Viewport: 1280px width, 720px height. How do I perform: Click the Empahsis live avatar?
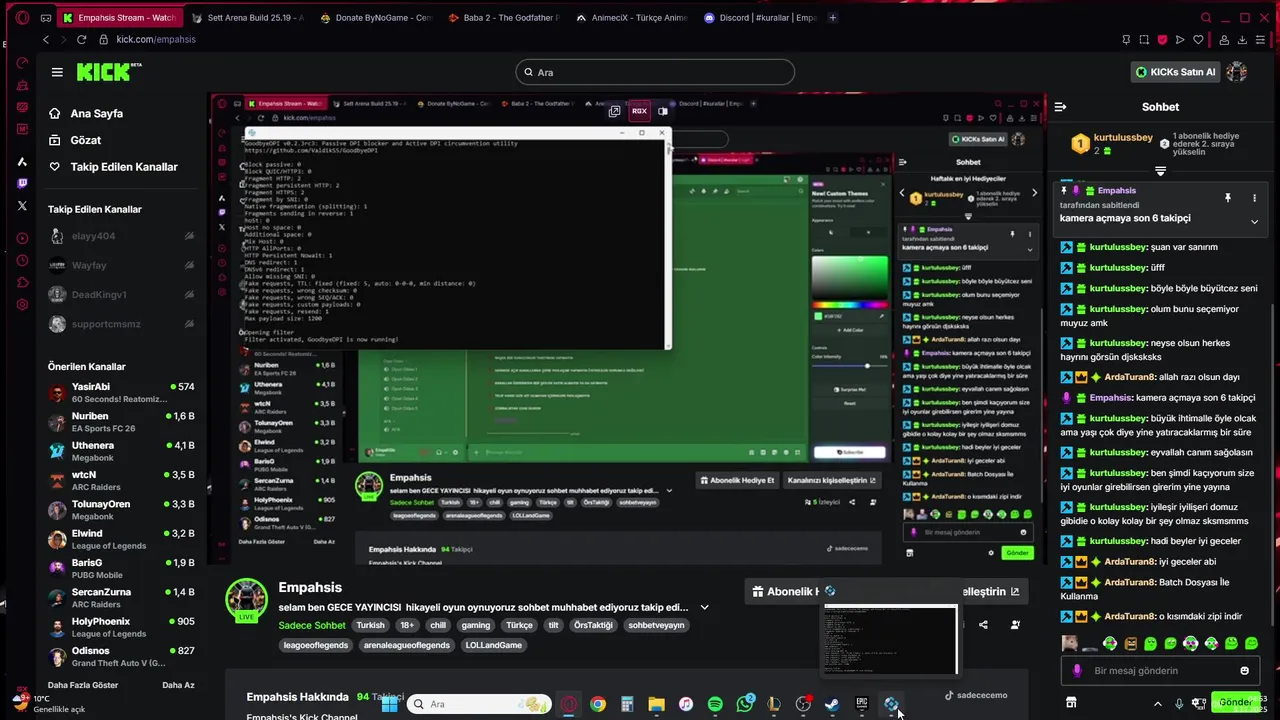(246, 599)
